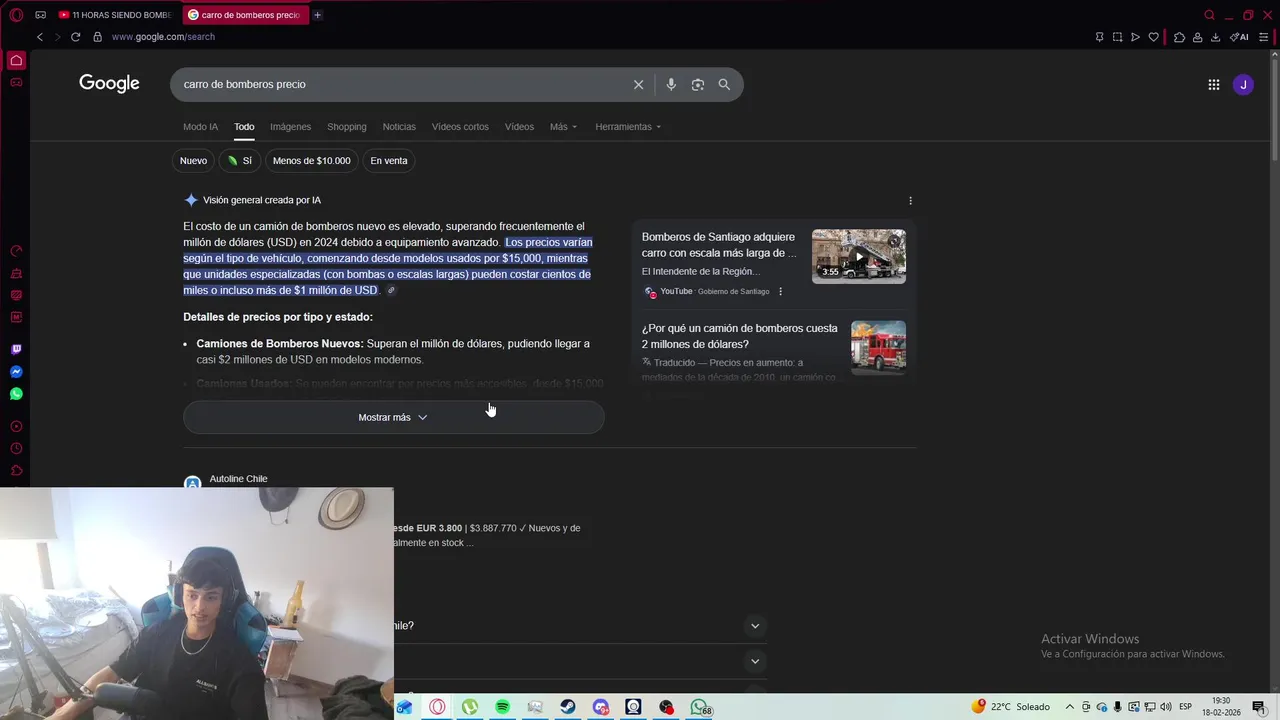
Task: Click the source link icon after highlighted text
Action: pos(391,291)
